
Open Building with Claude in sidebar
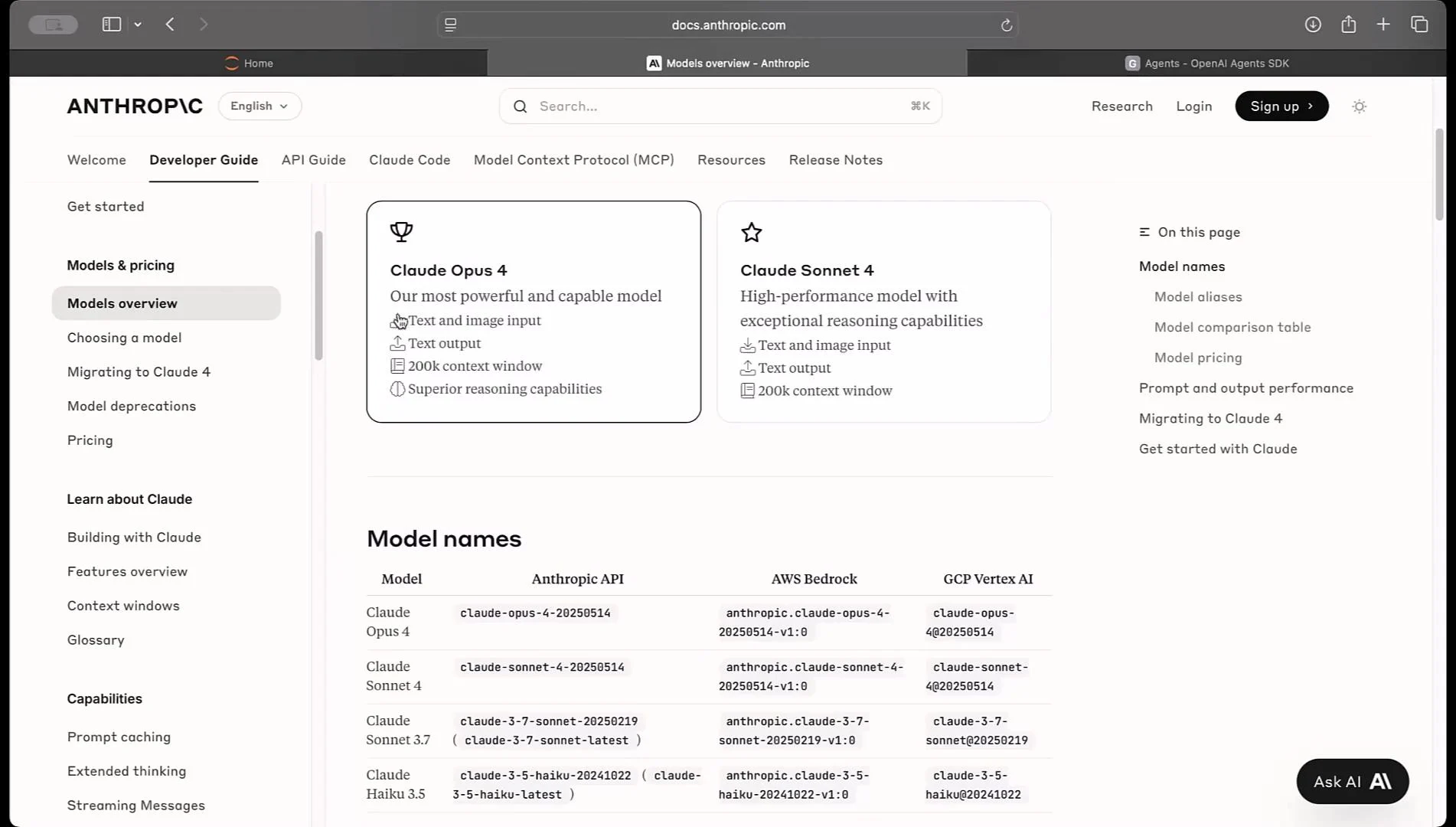coord(134,538)
